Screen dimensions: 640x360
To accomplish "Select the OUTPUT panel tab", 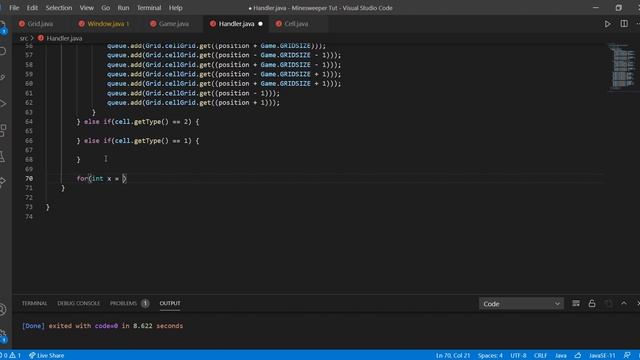I will click(x=170, y=303).
